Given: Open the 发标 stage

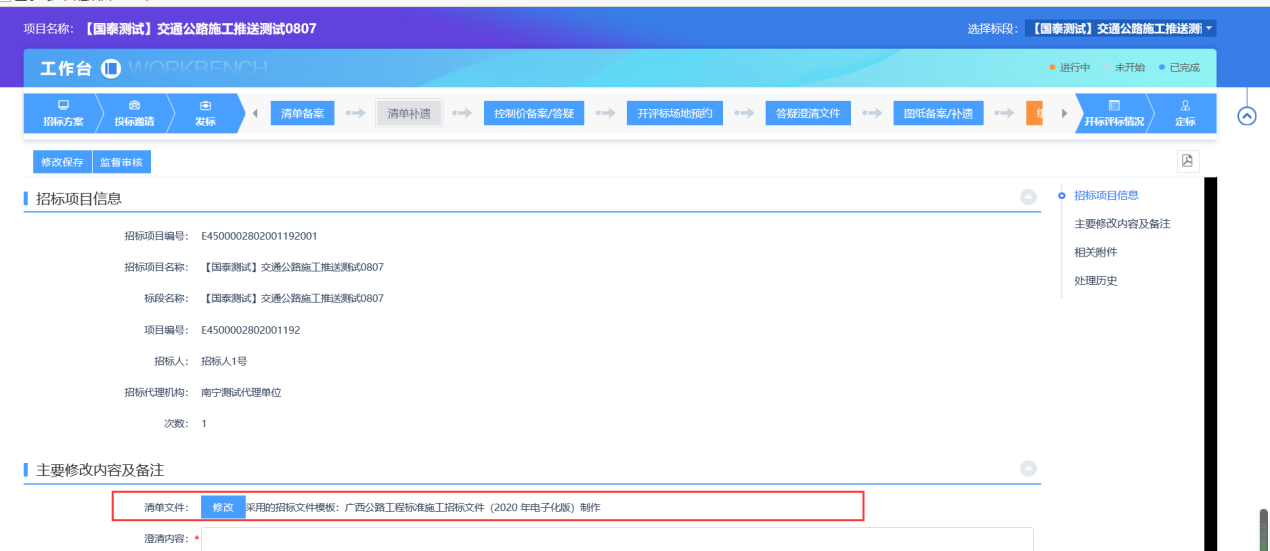Looking at the screenshot, I should (x=205, y=113).
